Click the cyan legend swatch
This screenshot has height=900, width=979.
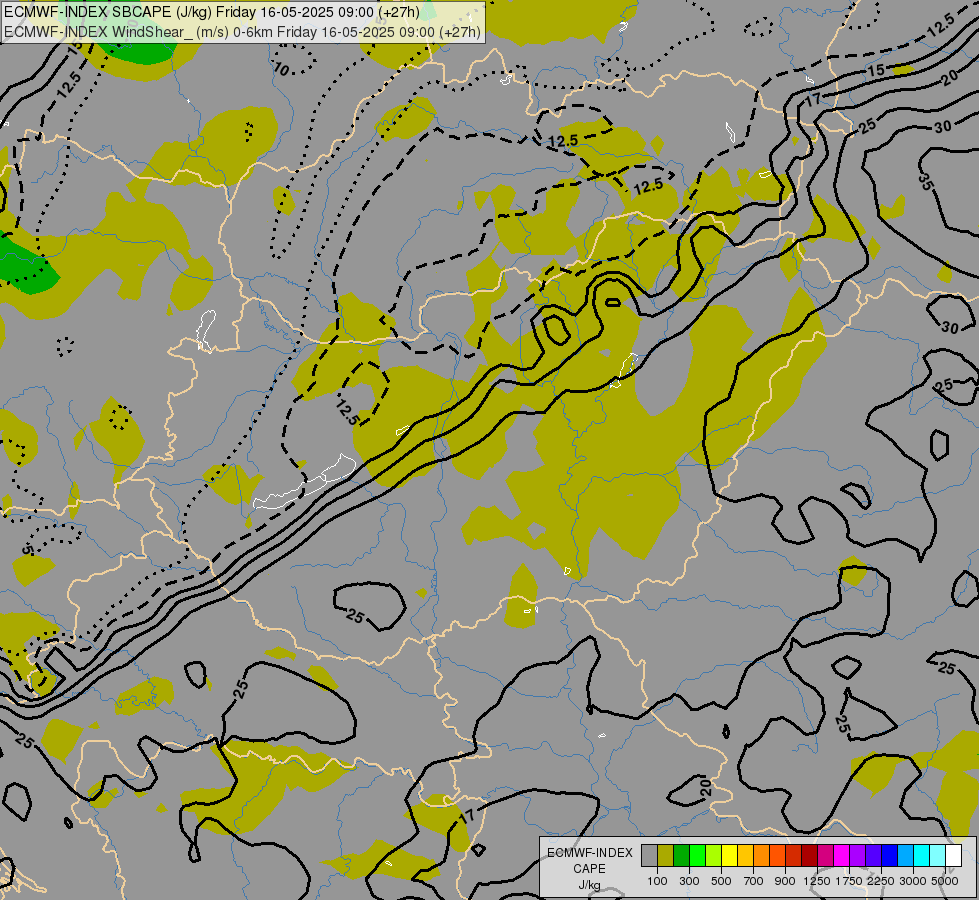(922, 855)
